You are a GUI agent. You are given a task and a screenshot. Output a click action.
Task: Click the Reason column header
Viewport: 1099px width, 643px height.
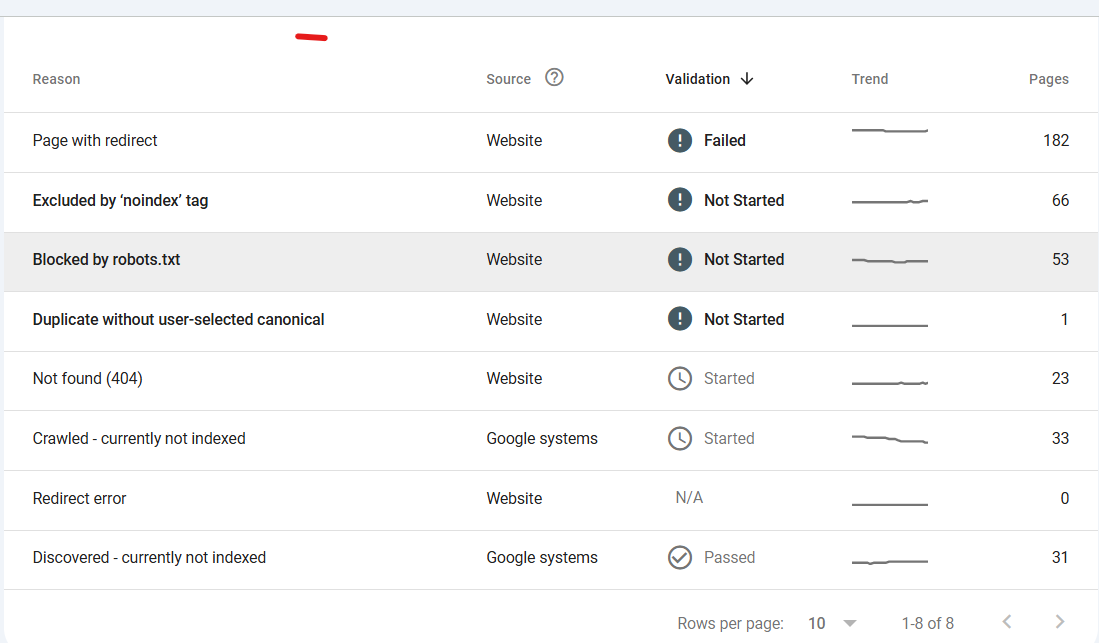point(56,79)
